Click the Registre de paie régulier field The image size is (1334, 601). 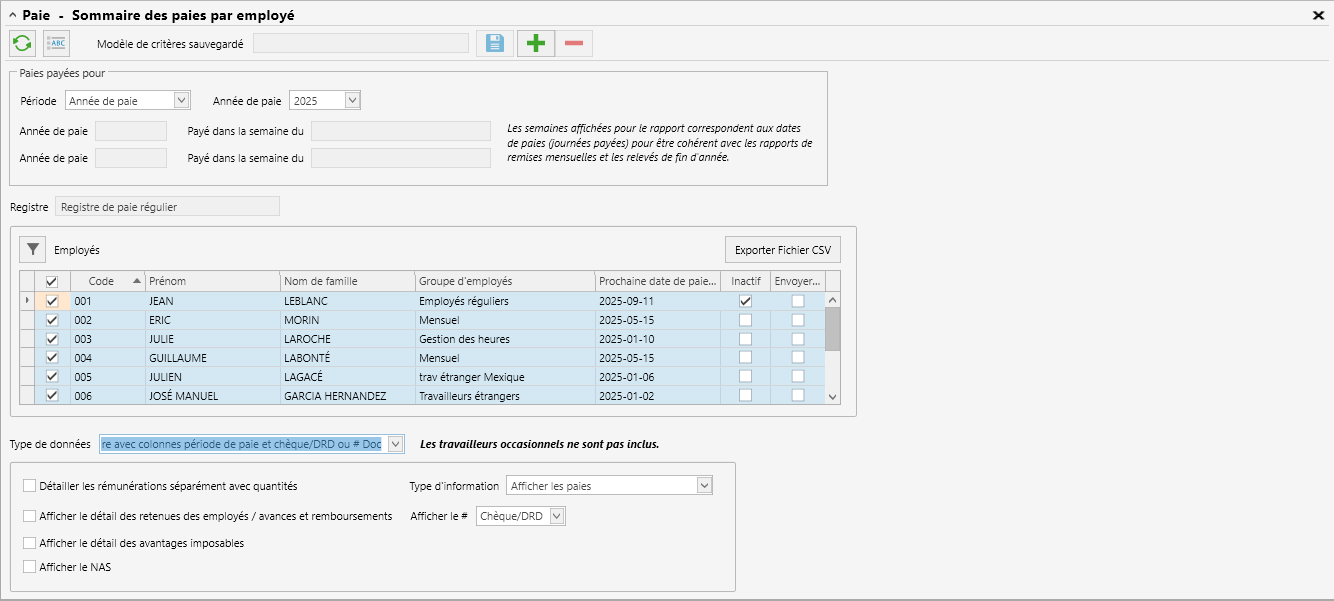coord(168,207)
